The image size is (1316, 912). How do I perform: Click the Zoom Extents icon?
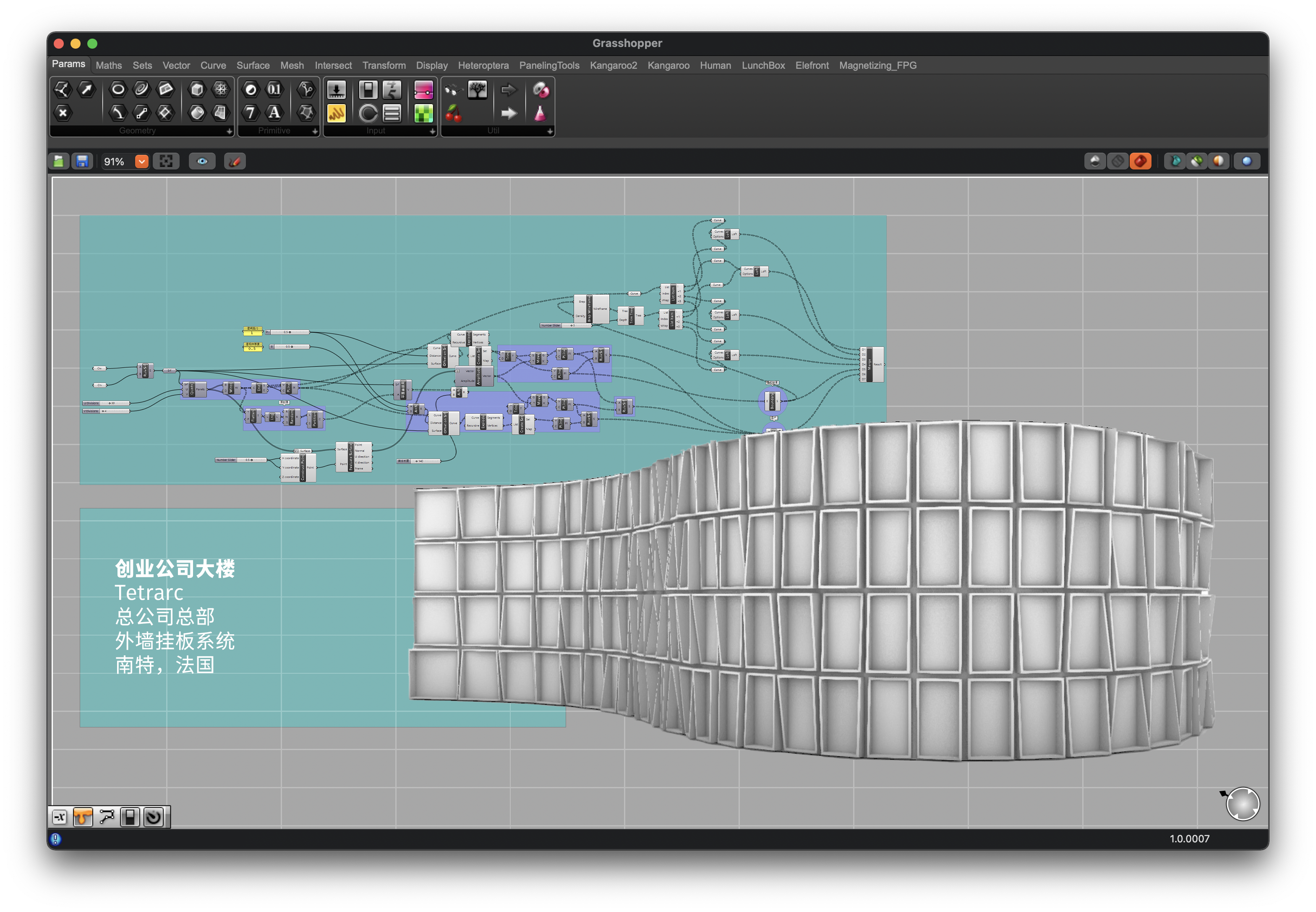click(166, 161)
